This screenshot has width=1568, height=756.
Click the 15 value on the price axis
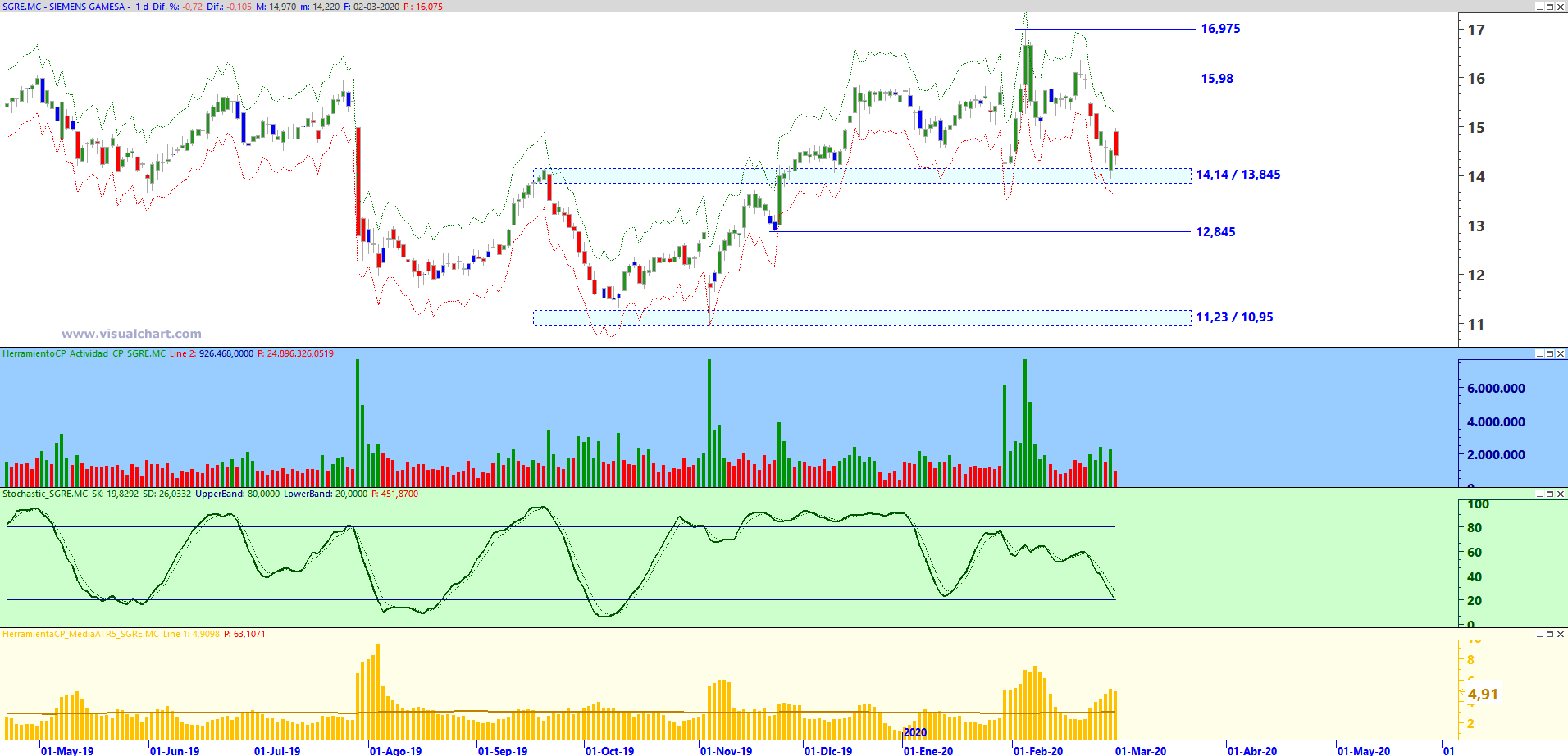coord(1476,127)
